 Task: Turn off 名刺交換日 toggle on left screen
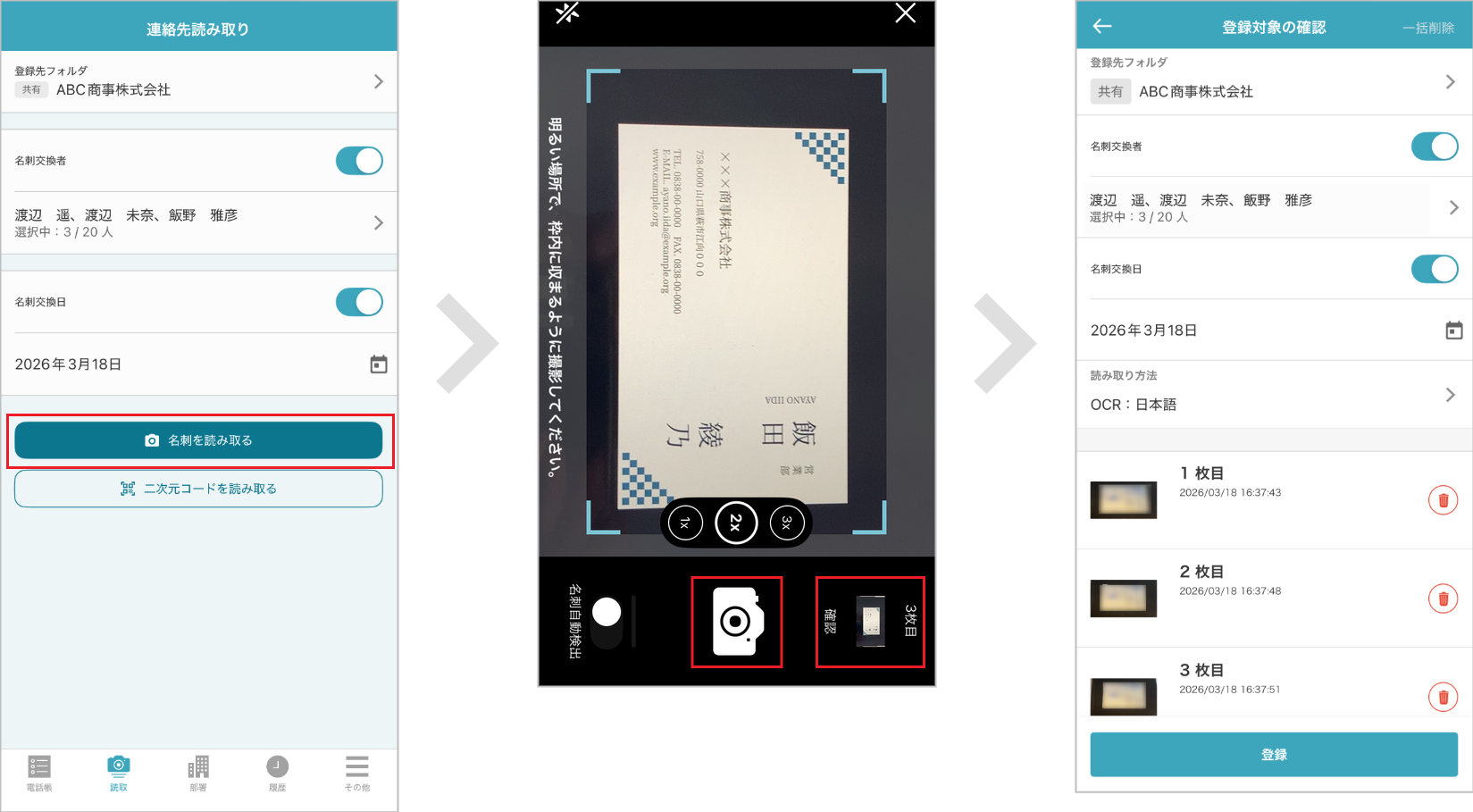359,302
